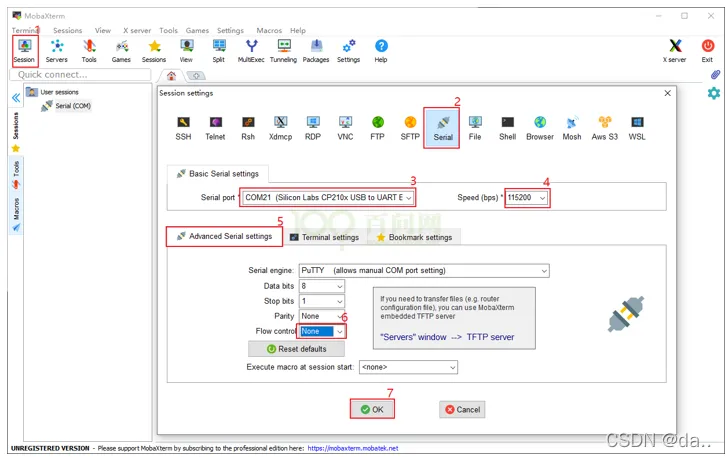Click the paperclip icon at right edge

(715, 75)
